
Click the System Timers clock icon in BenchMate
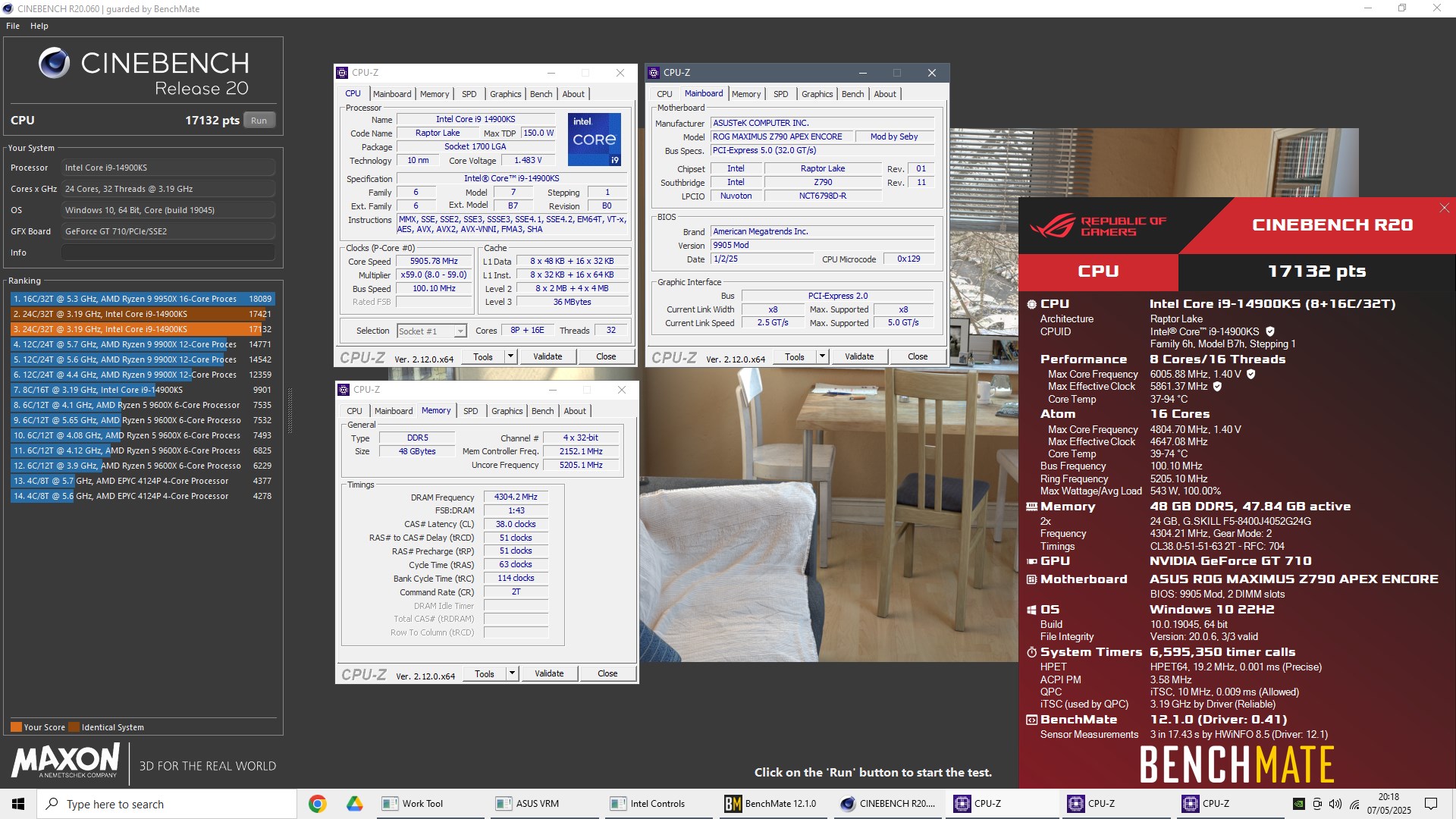pyautogui.click(x=1031, y=652)
